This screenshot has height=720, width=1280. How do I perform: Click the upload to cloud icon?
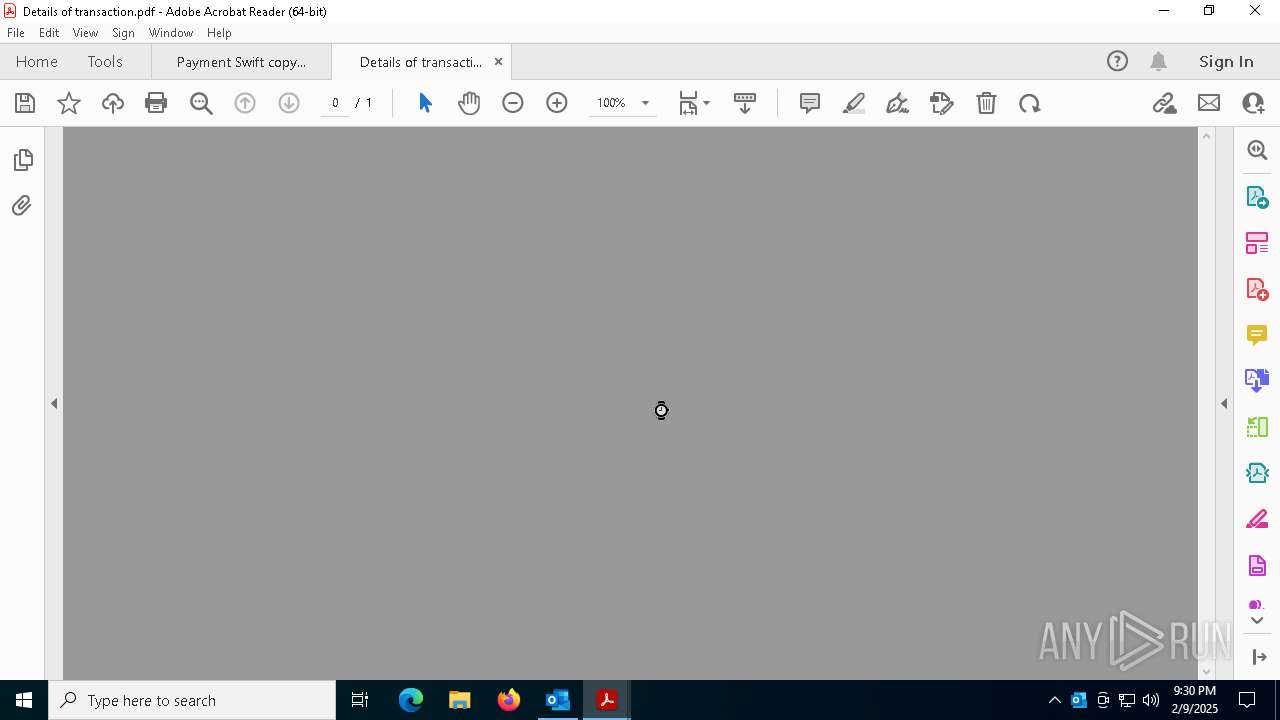point(113,103)
